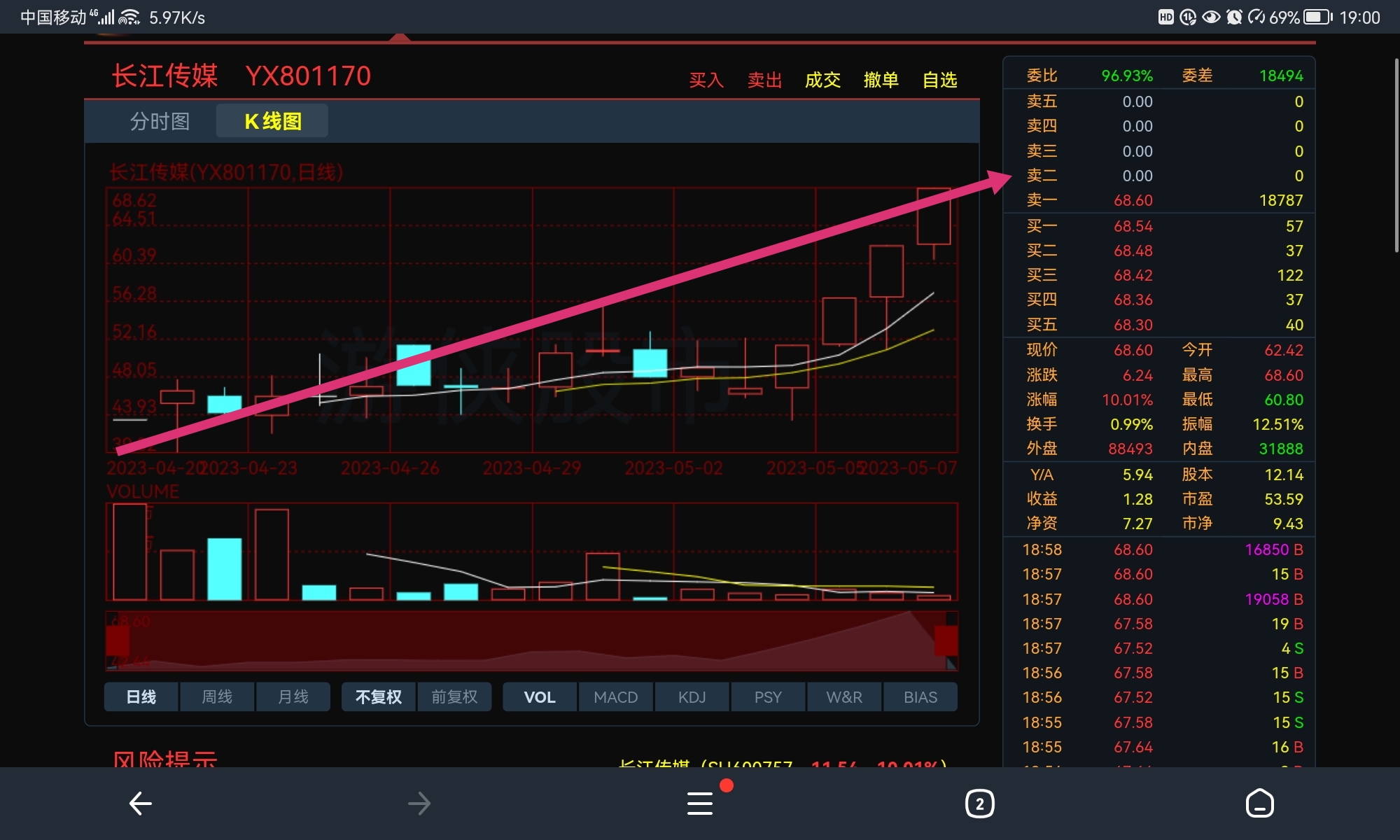Image resolution: width=1400 pixels, height=840 pixels.
Task: Click the 长江传媒 stock name heading
Action: (x=165, y=76)
